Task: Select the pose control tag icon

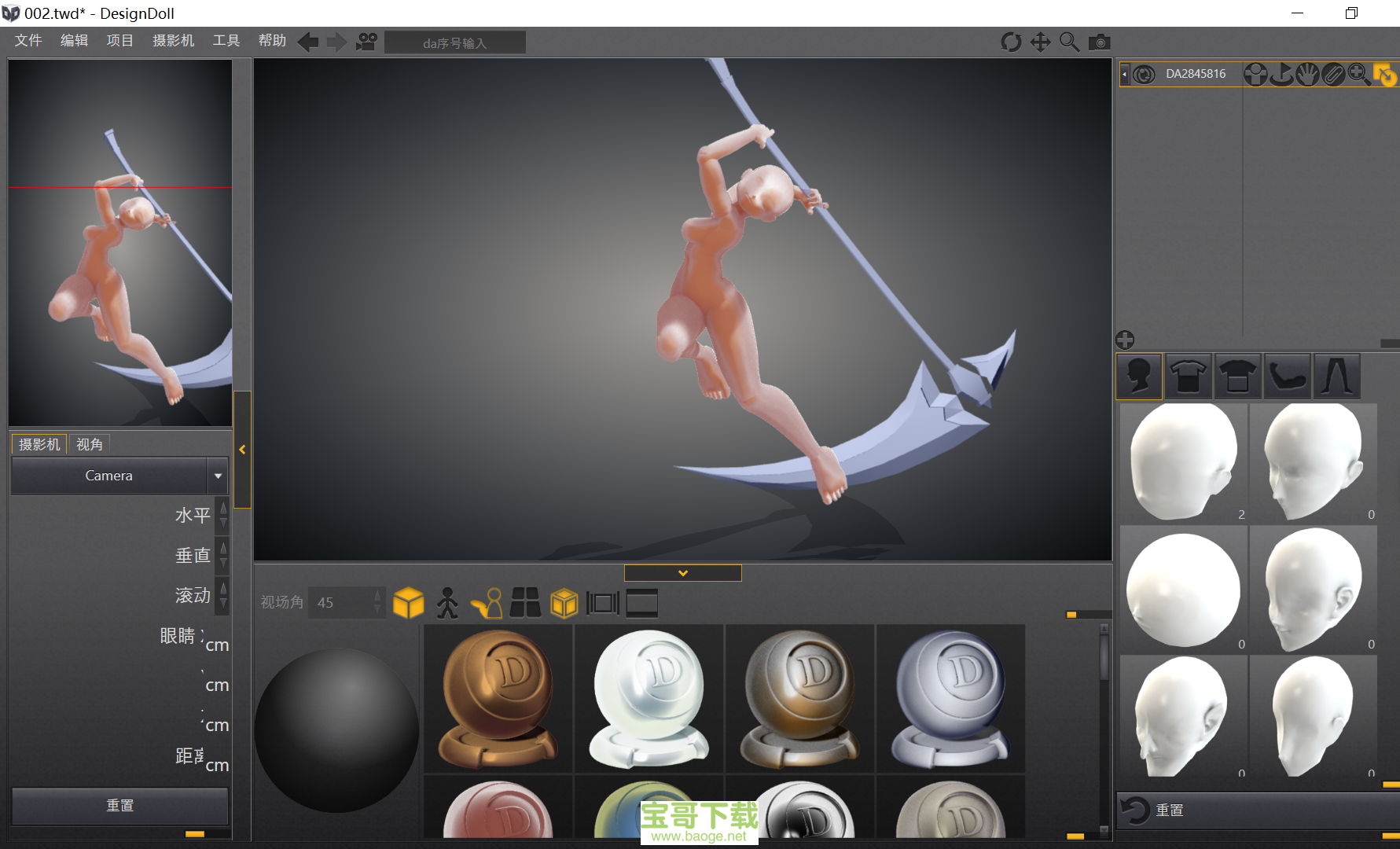Action: coord(1255,74)
